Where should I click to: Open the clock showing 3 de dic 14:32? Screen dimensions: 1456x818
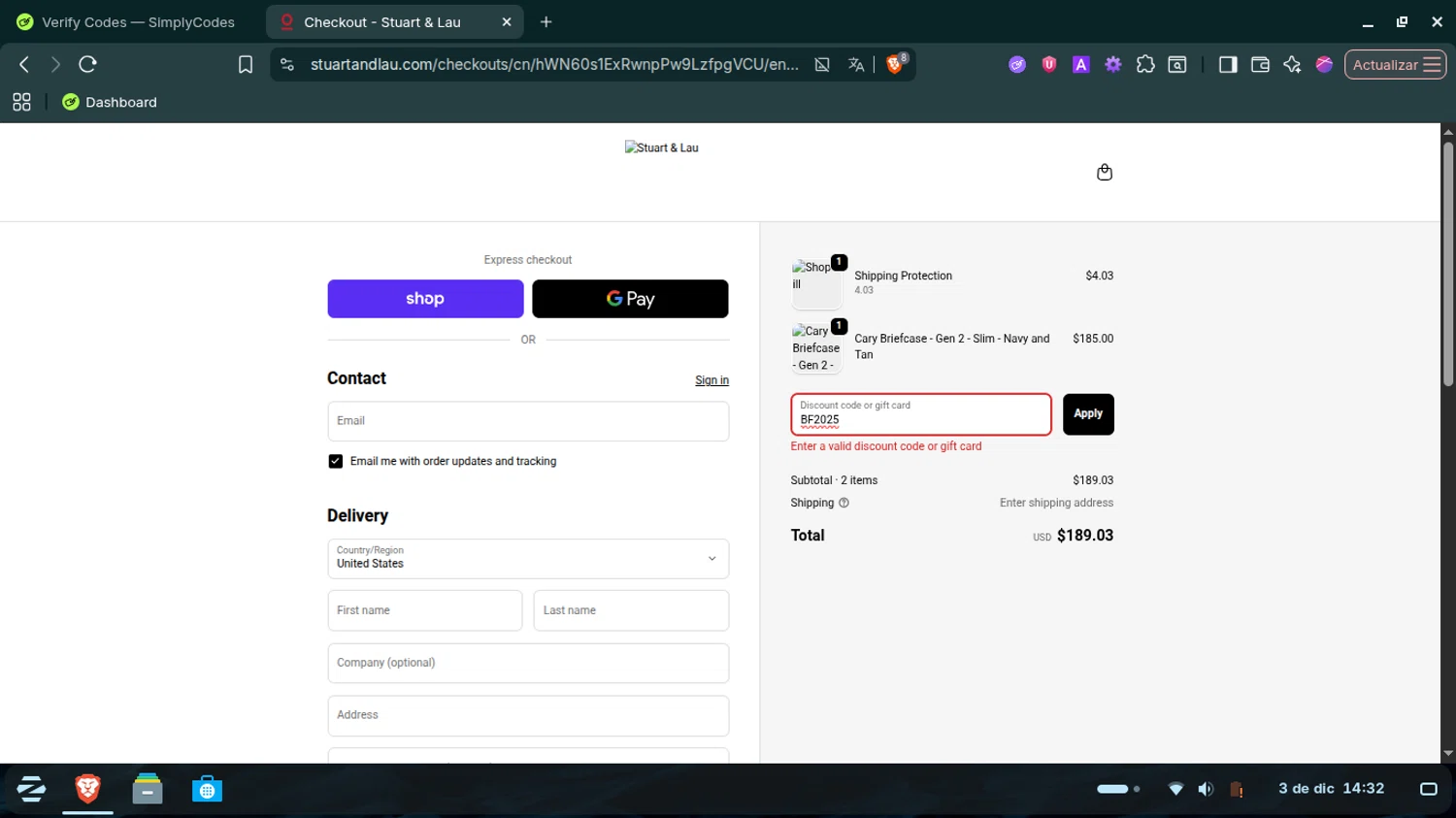pyautogui.click(x=1331, y=788)
